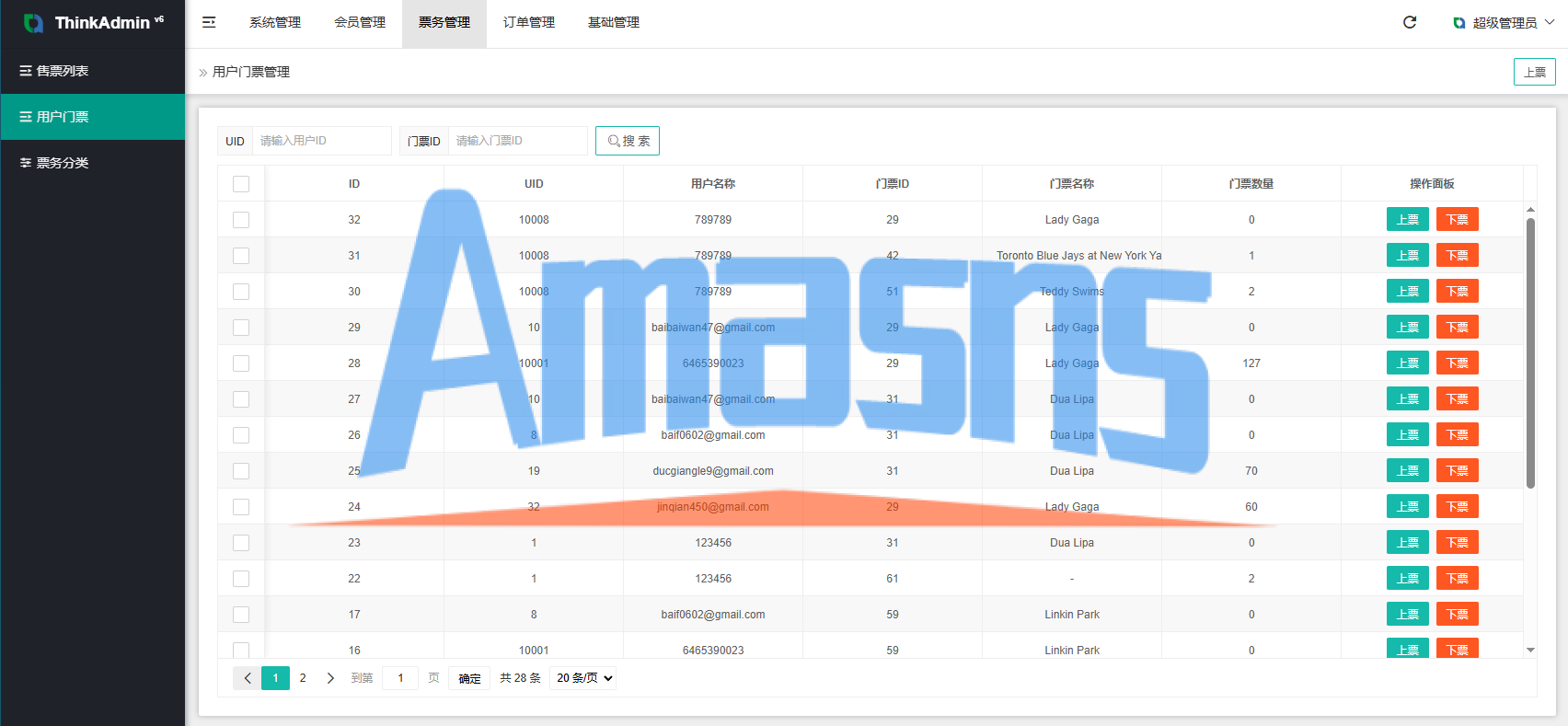Click the 上票 button in top right

tap(1535, 72)
